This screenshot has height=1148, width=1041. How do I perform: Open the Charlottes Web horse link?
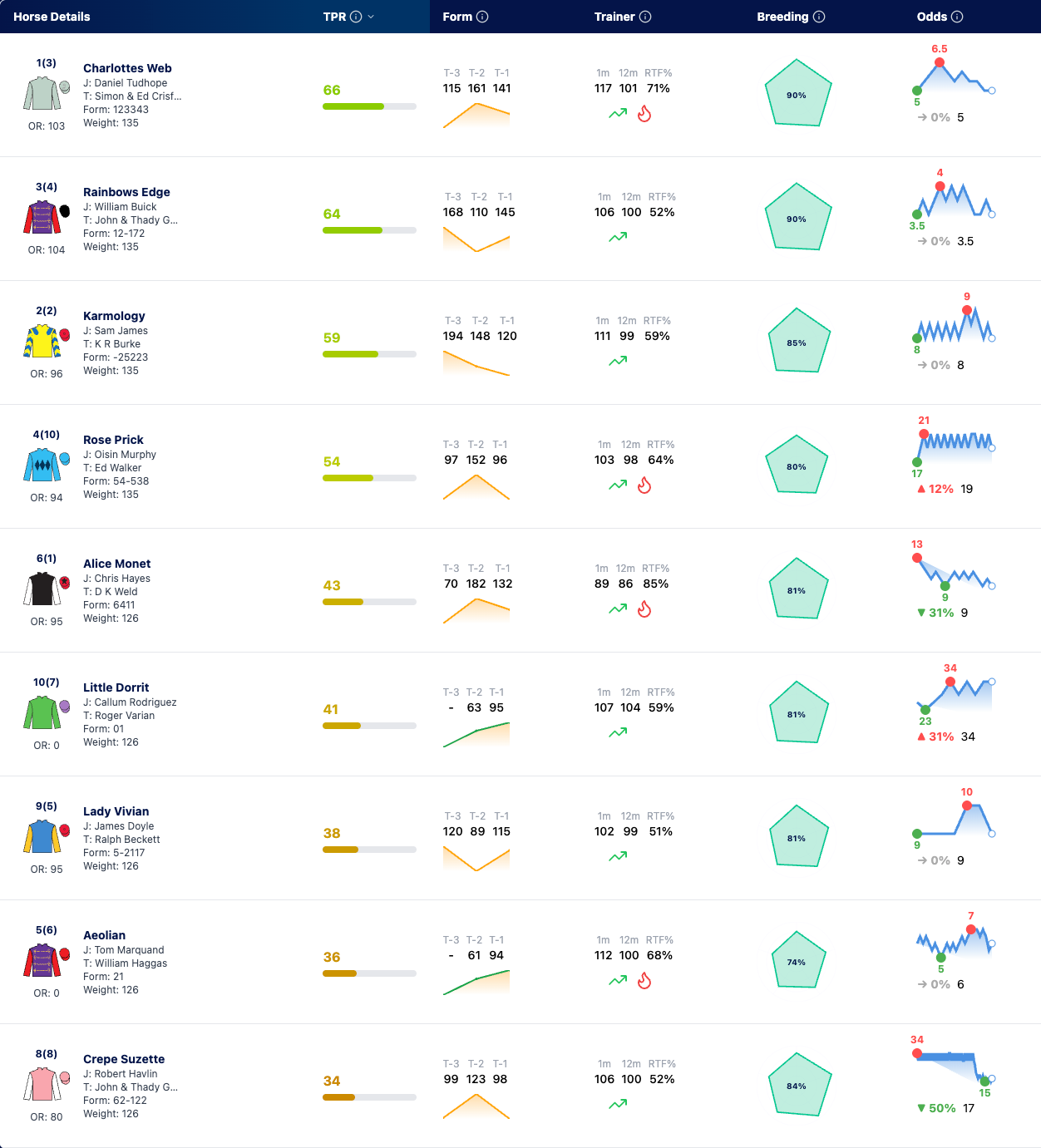pyautogui.click(x=127, y=68)
